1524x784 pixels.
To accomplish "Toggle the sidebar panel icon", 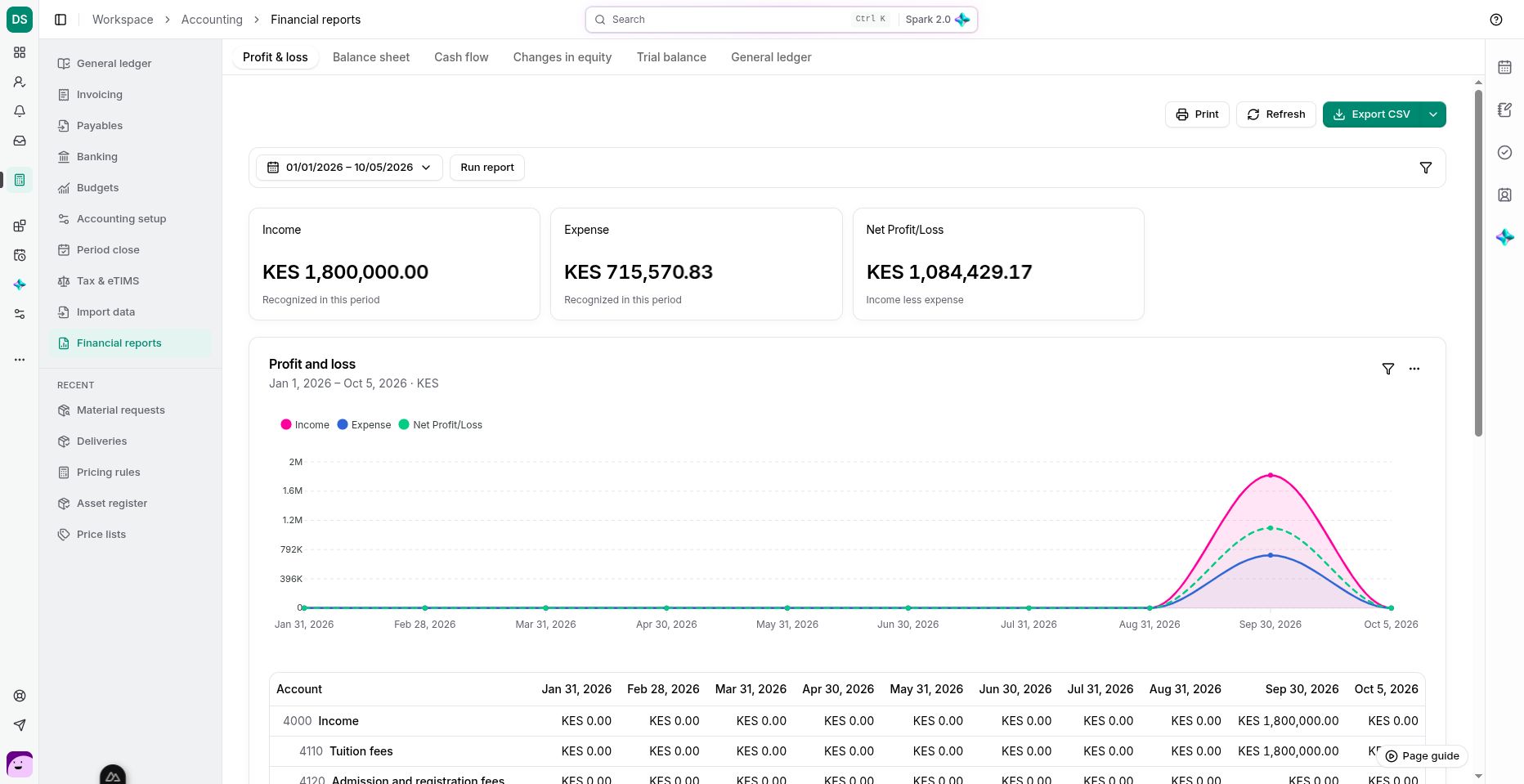I will point(61,20).
